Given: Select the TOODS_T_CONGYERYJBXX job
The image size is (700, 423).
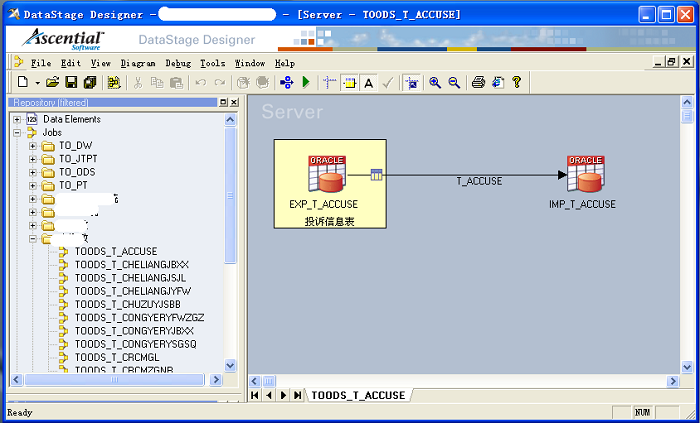Looking at the screenshot, I should coord(134,331).
